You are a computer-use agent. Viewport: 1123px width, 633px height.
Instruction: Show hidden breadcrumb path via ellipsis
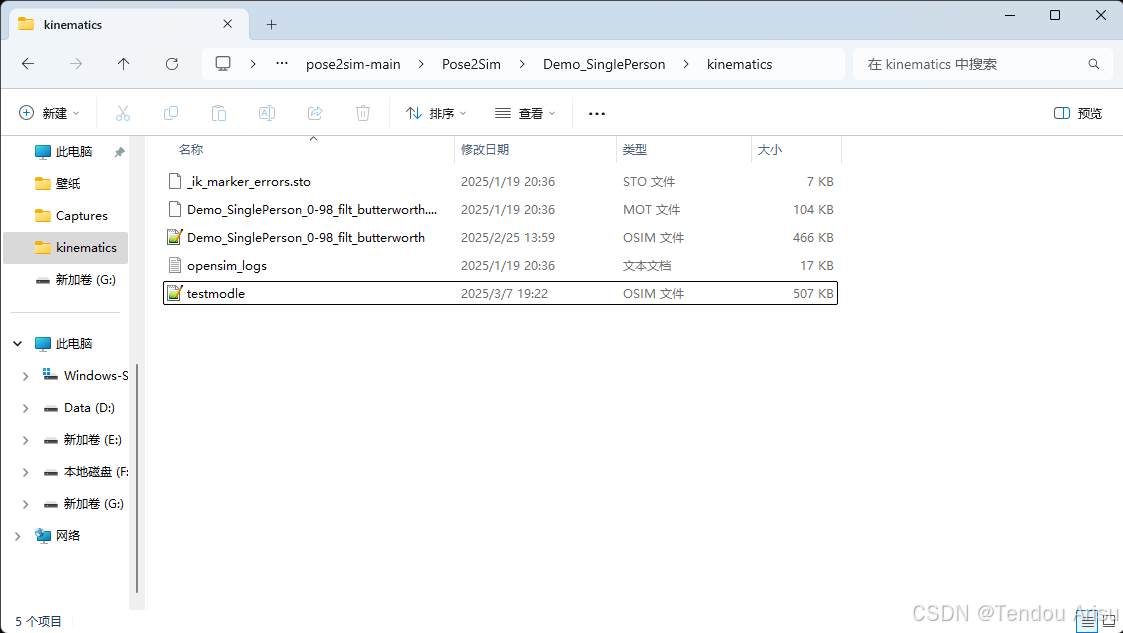tap(282, 64)
